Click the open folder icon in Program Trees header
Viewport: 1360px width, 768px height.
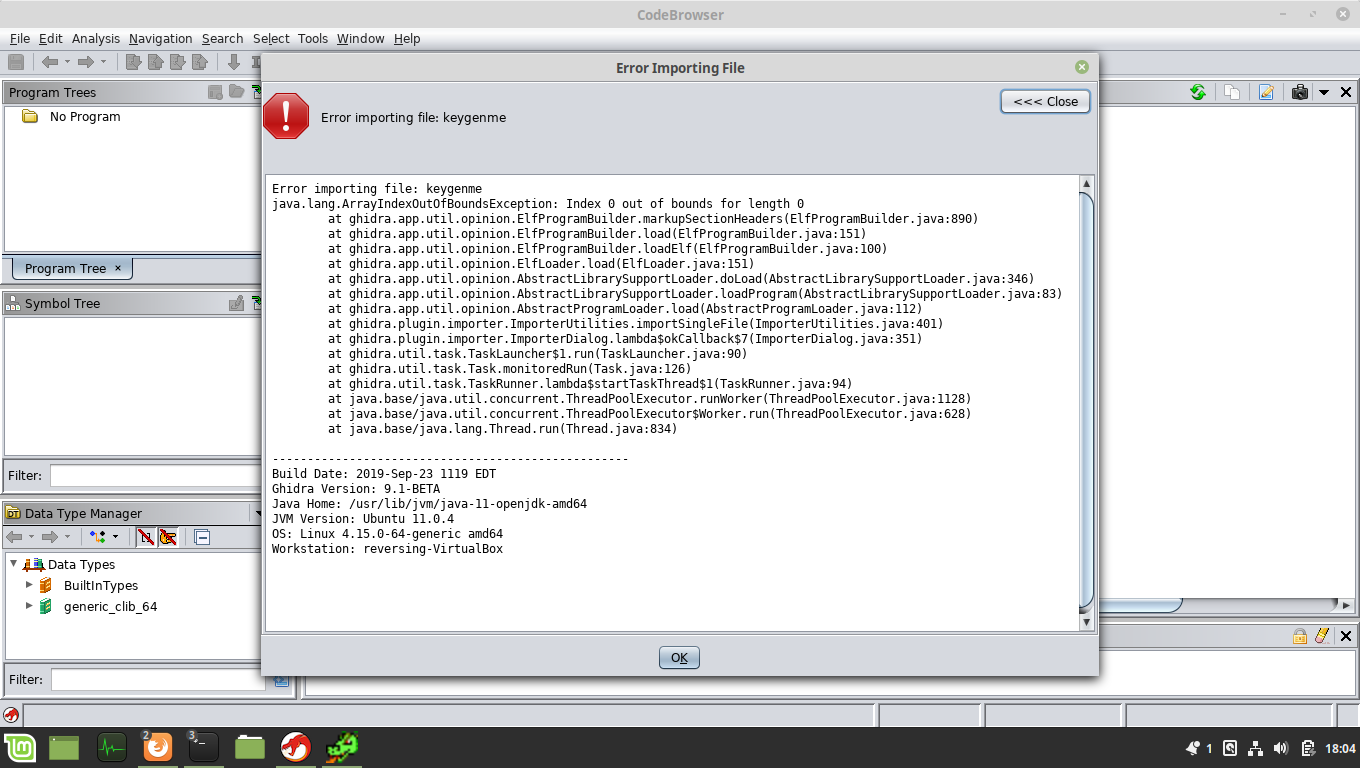(x=236, y=92)
